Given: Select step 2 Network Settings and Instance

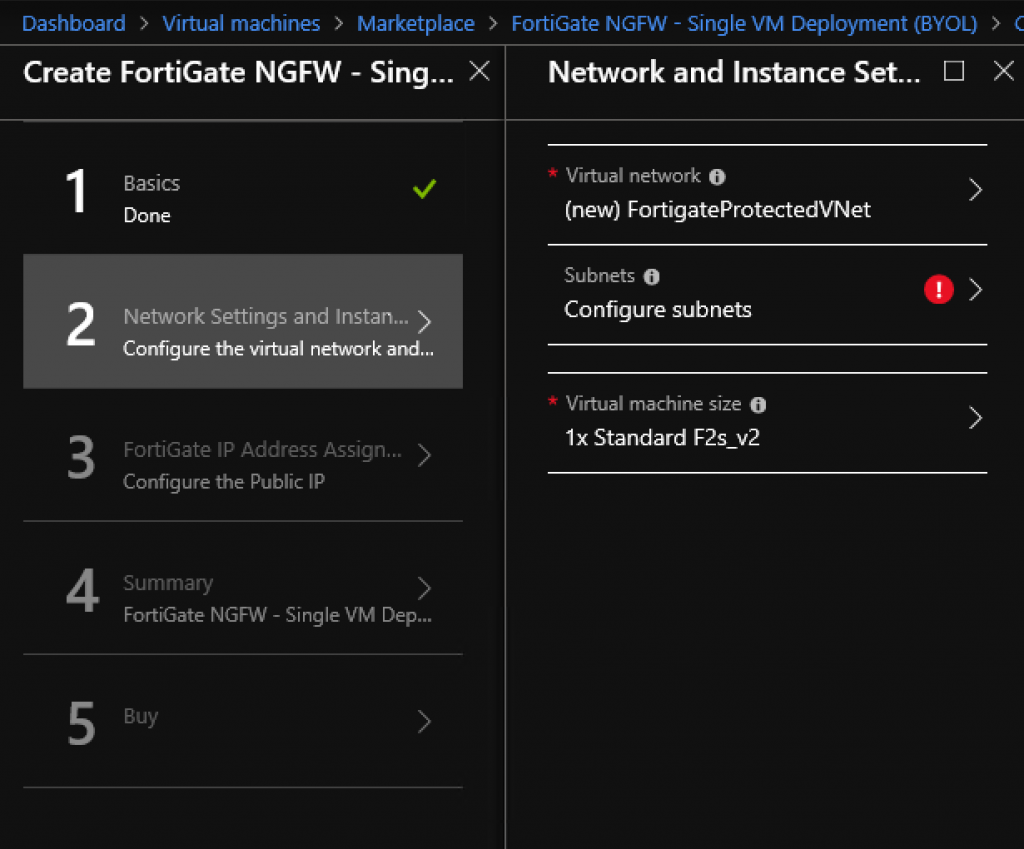Looking at the screenshot, I should click(x=243, y=321).
